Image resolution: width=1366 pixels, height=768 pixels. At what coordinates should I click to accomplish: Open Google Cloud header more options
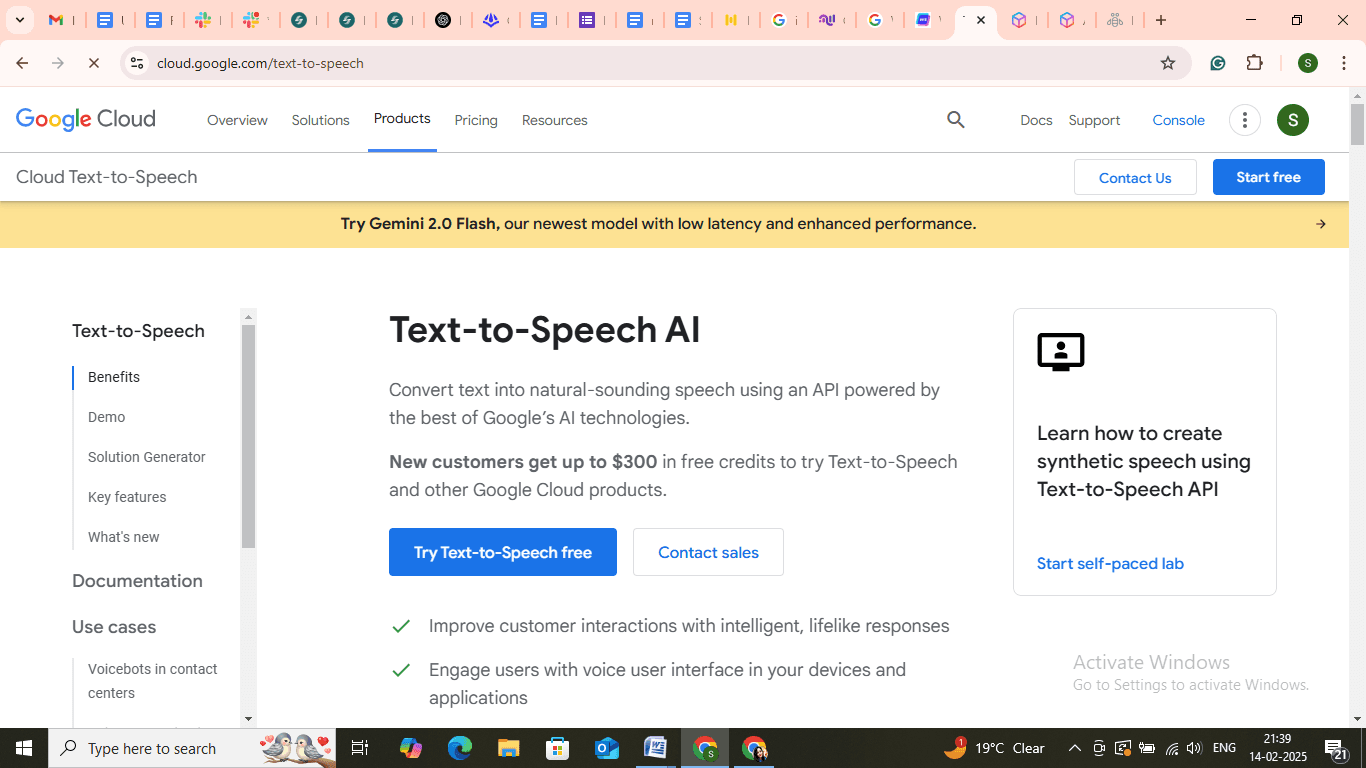click(1245, 120)
